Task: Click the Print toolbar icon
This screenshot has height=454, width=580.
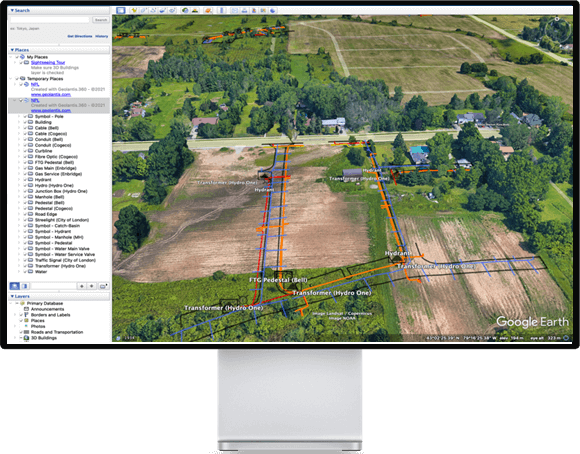Action: tap(244, 10)
